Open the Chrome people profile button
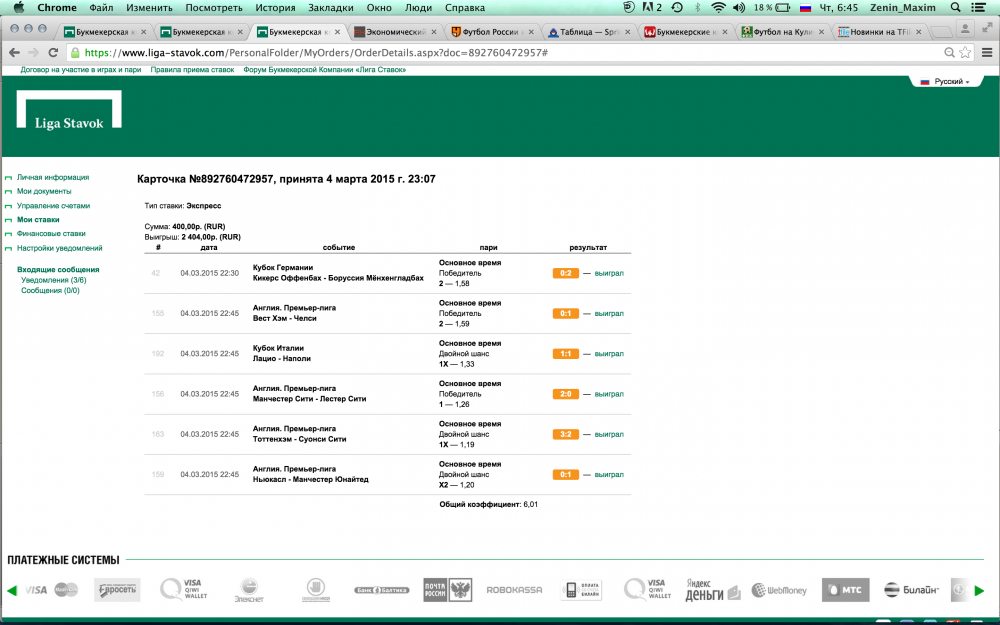 tap(965, 29)
